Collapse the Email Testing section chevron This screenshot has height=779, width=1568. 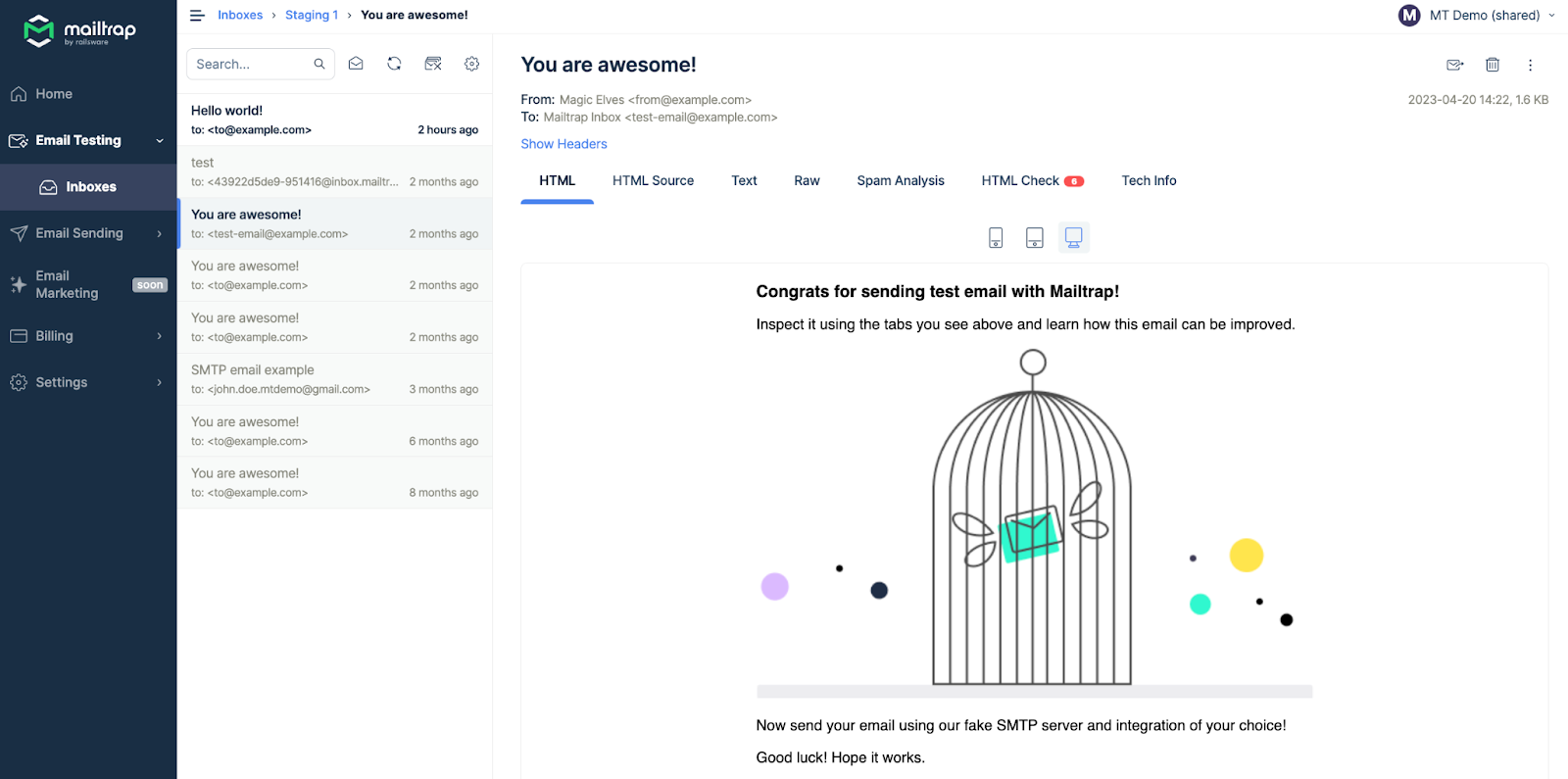(160, 141)
